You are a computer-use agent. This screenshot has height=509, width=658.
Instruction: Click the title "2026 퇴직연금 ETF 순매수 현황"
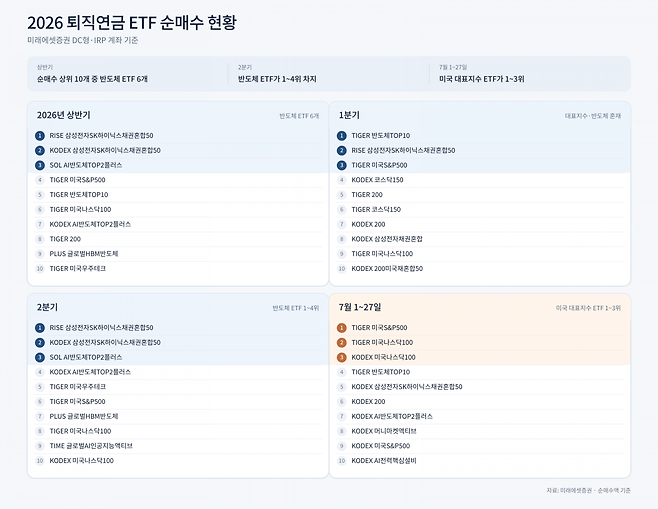(132, 22)
